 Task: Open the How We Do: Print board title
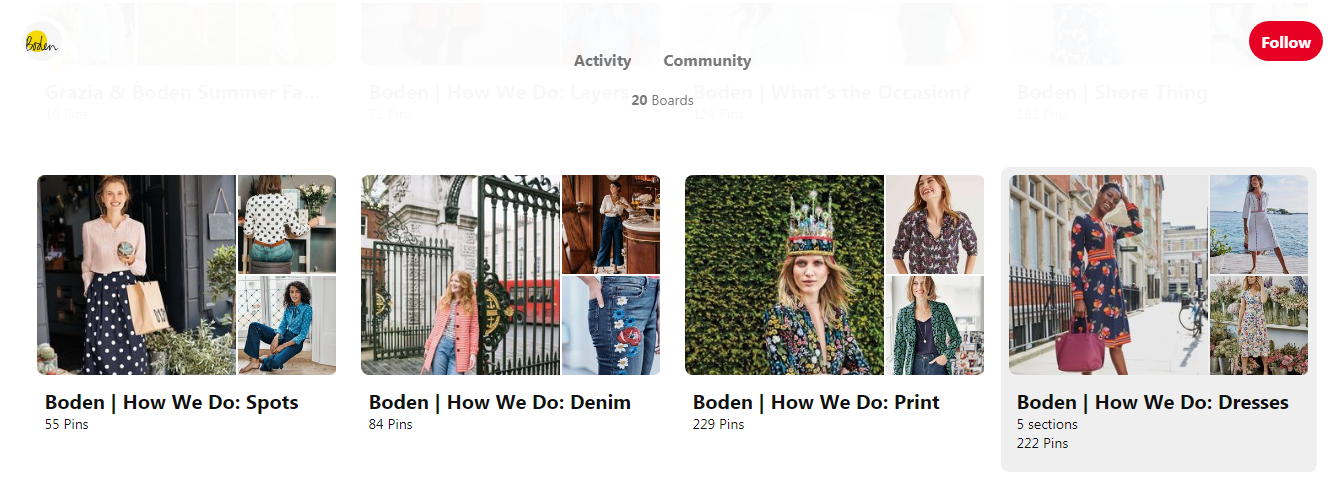click(816, 402)
